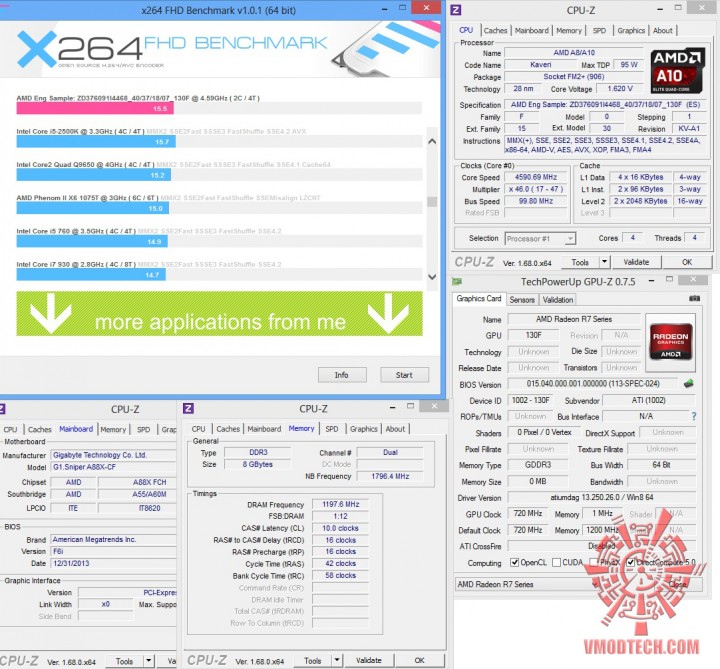Click the Intel Core i5-2500K 15.7 result bar
Image resolution: width=720 pixels, height=669 pixels.
click(96, 141)
